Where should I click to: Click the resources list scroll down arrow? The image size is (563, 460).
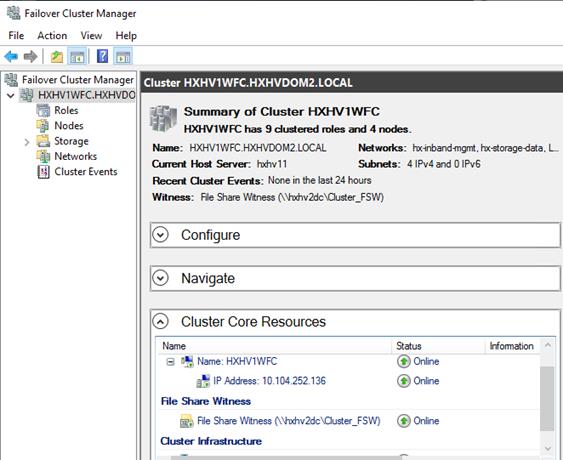click(x=548, y=448)
